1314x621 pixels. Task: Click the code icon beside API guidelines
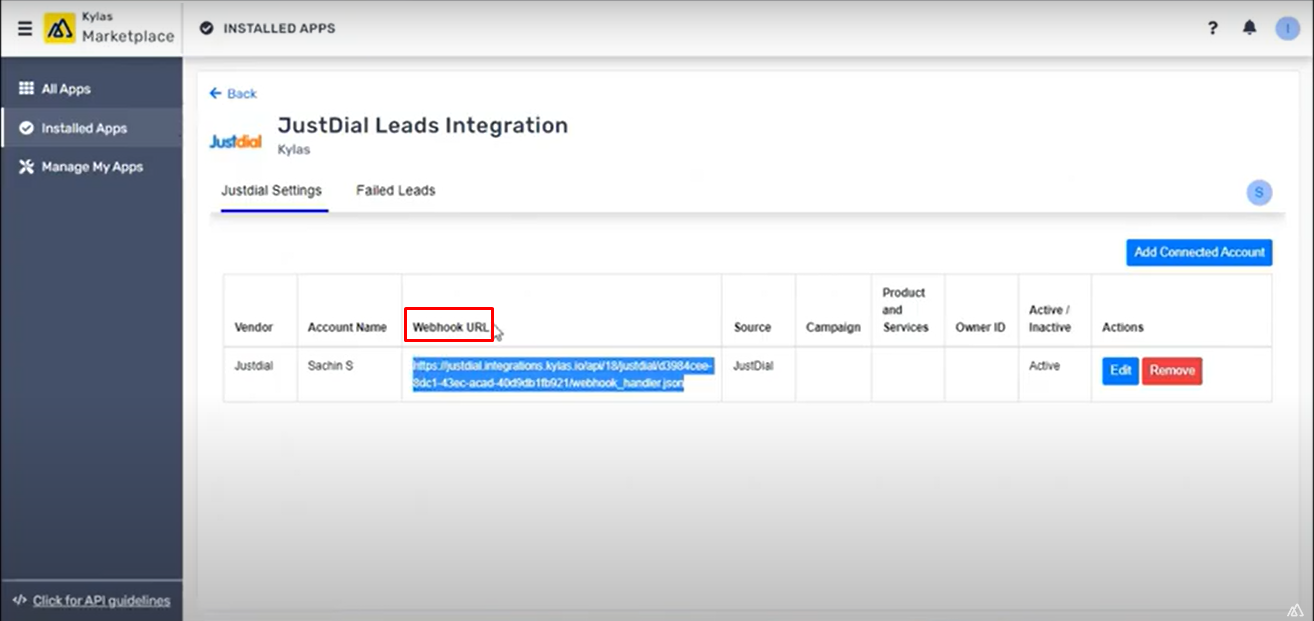click(x=19, y=601)
